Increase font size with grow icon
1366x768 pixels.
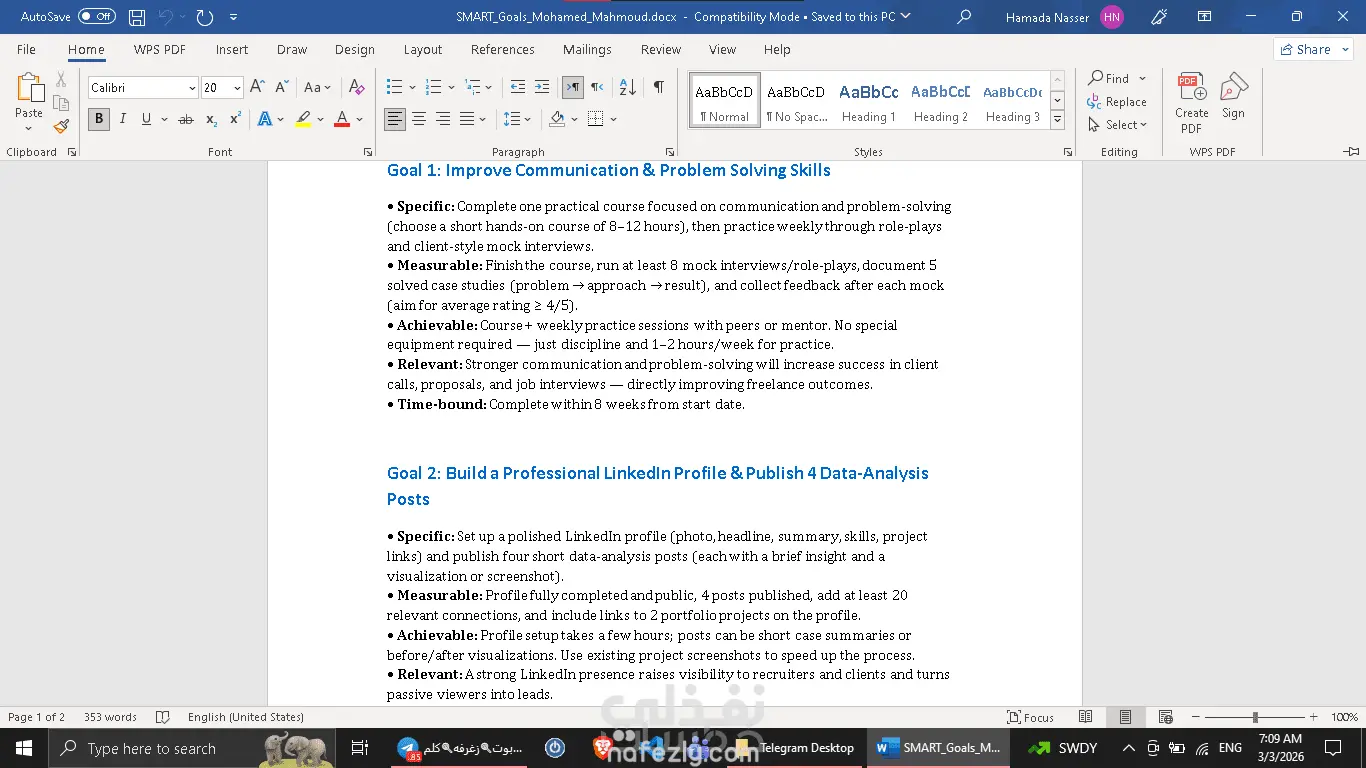tap(257, 88)
